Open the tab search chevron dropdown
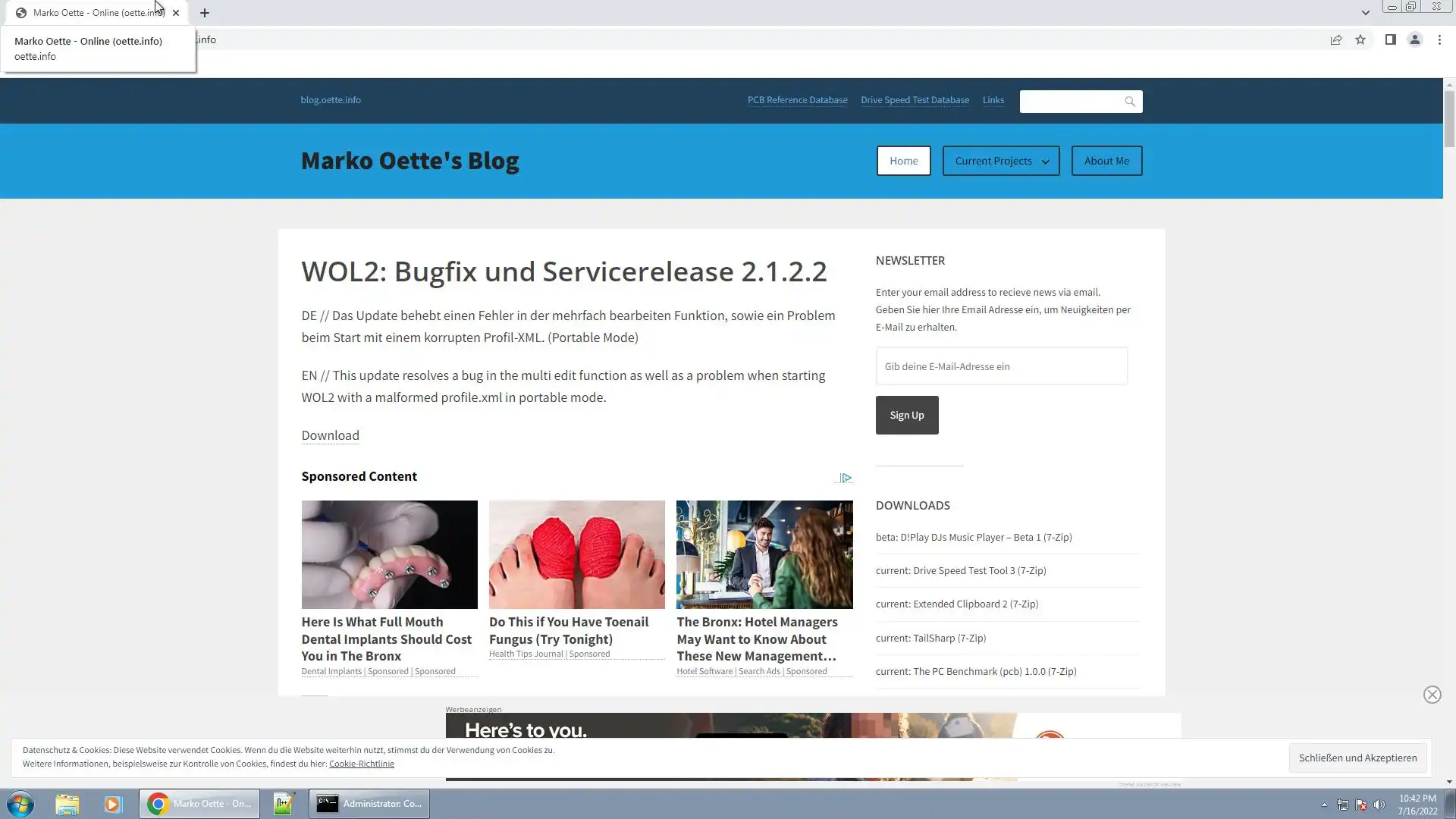1456x819 pixels. 1365,13
